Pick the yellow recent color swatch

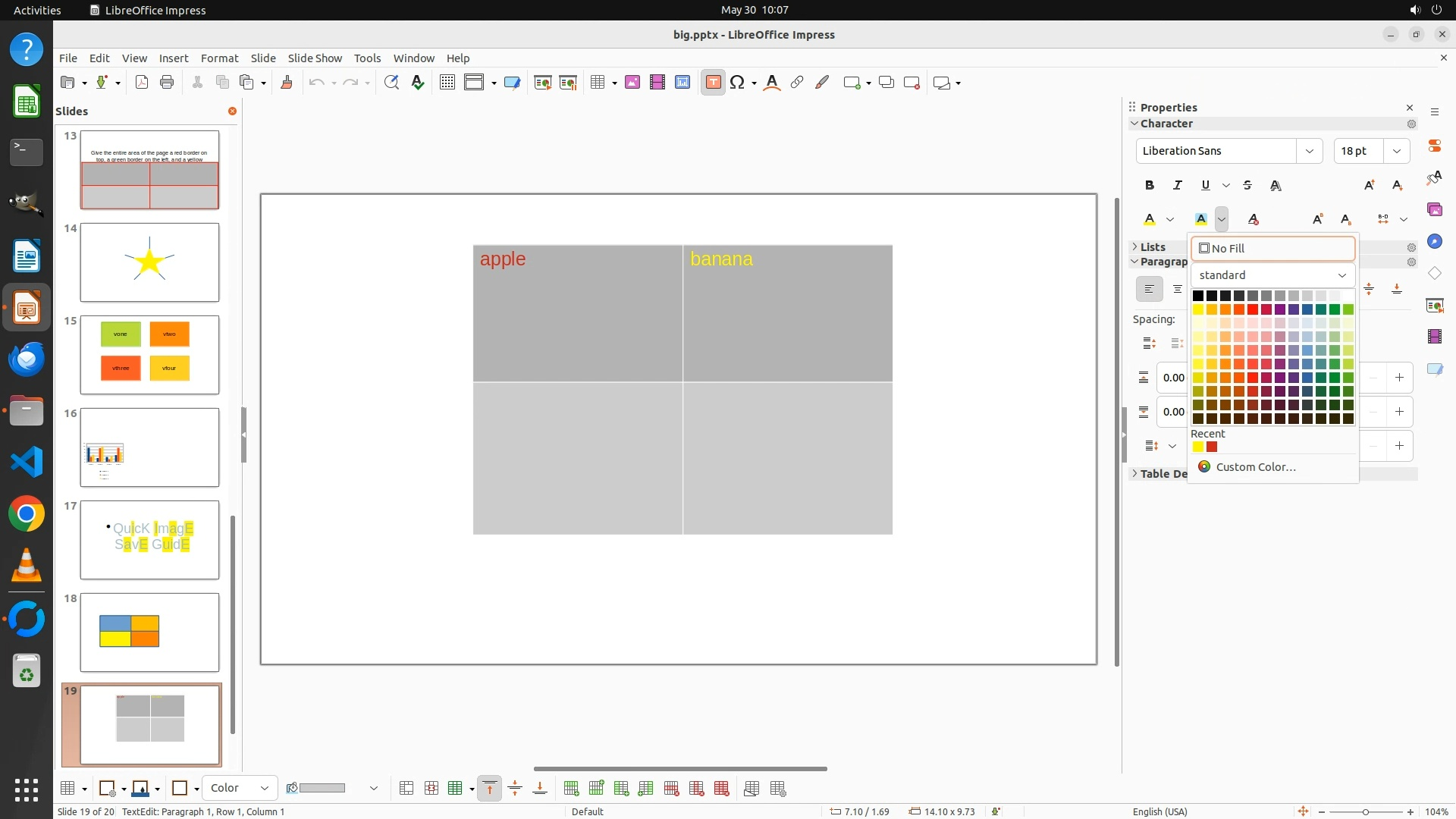[1198, 447]
